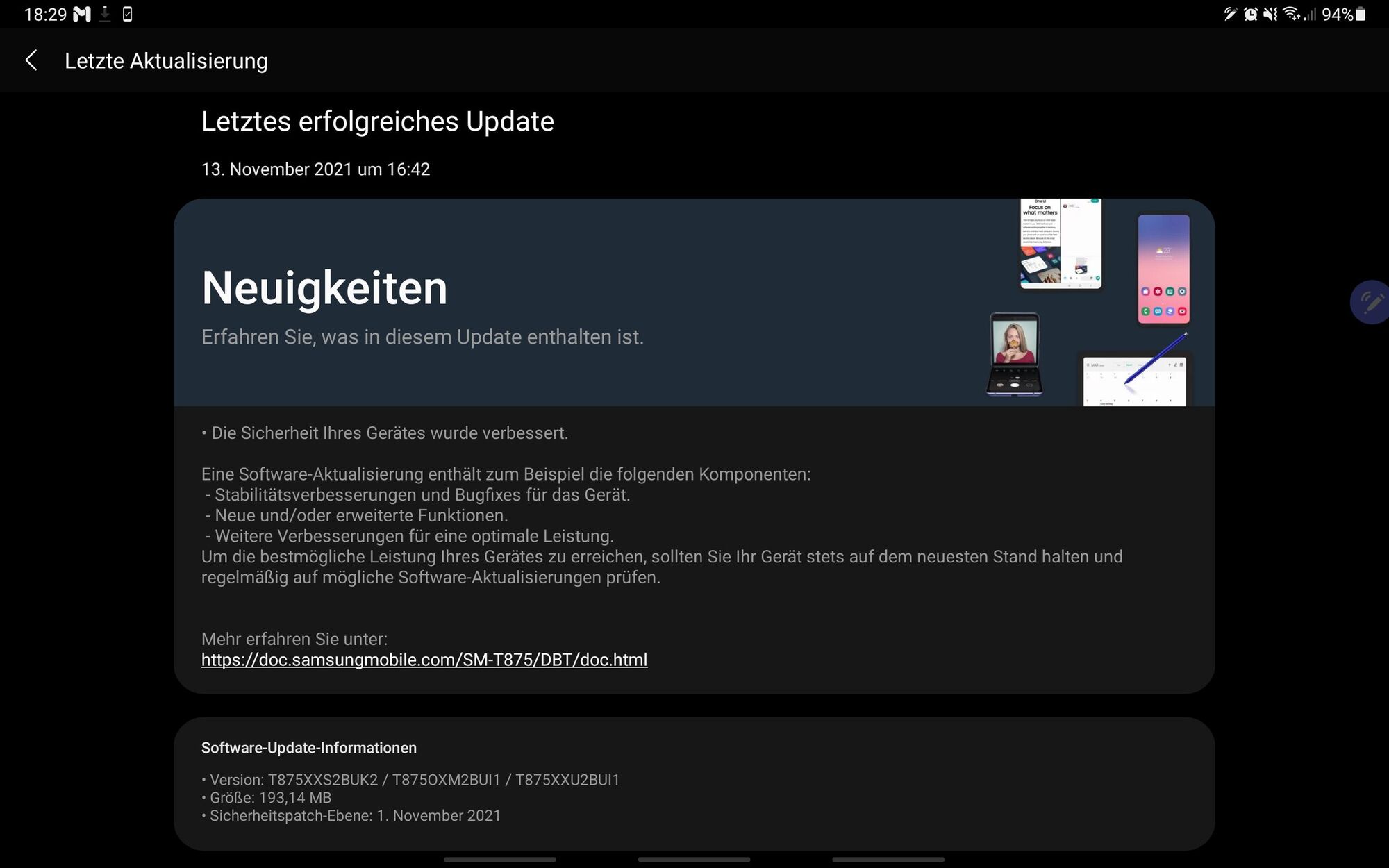The height and width of the screenshot is (868, 1389).
Task: Tap the back arrow in the header
Action: [31, 60]
